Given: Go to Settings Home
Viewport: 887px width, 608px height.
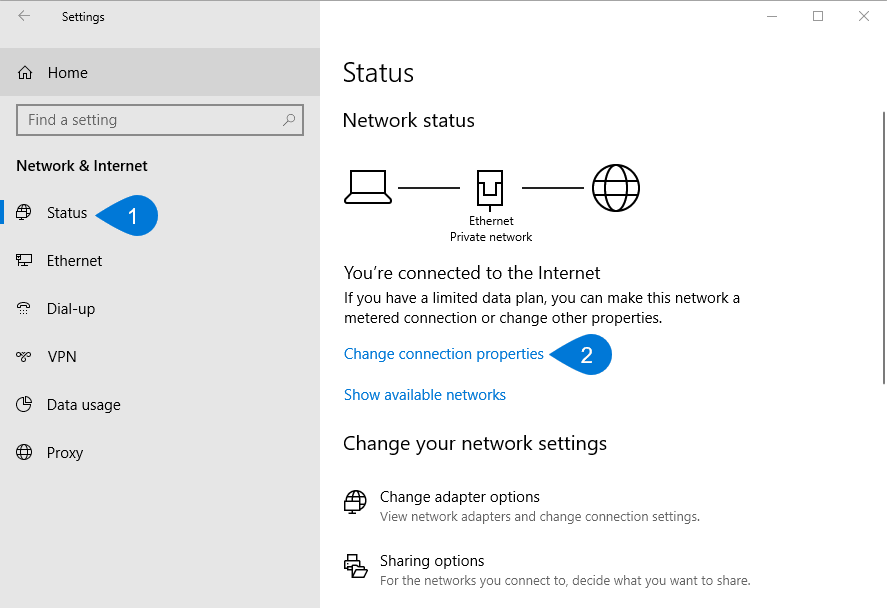Looking at the screenshot, I should tap(160, 72).
